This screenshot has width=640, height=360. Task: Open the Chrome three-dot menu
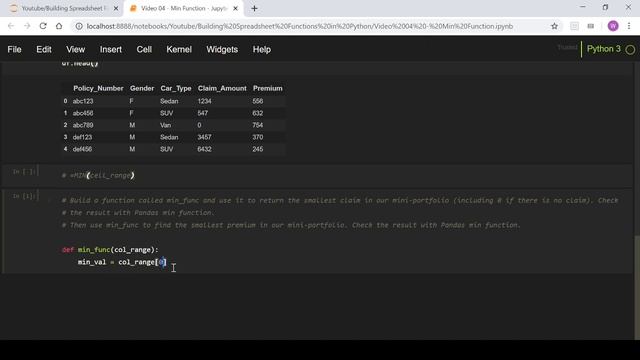pos(629,26)
